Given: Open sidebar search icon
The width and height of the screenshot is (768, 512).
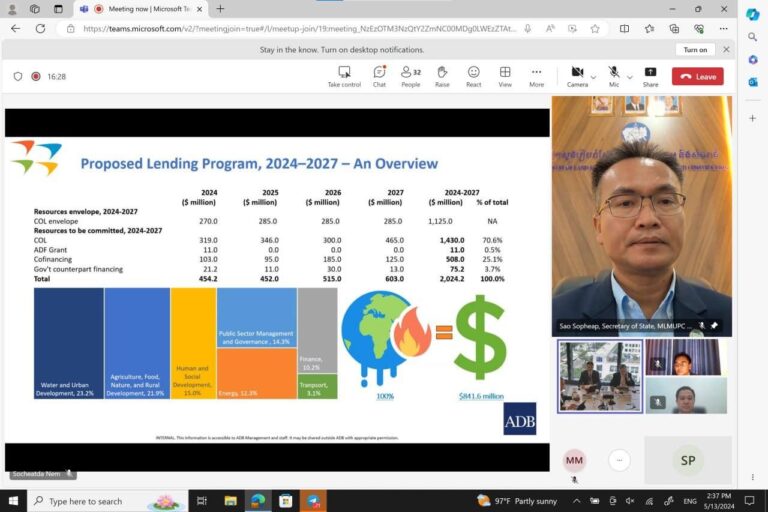Looking at the screenshot, I should click(x=753, y=37).
